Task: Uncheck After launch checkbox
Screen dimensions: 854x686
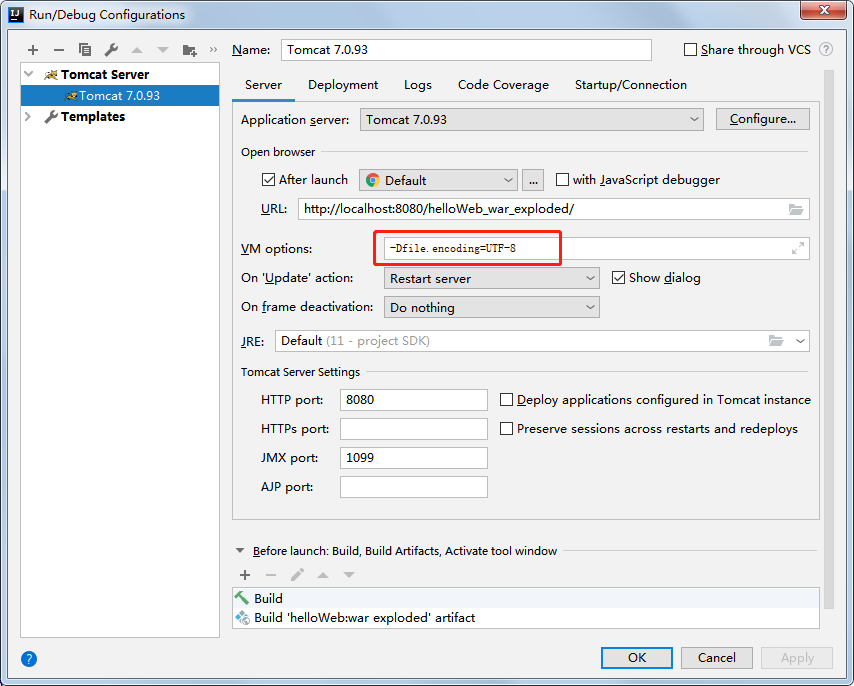Action: pyautogui.click(x=268, y=180)
